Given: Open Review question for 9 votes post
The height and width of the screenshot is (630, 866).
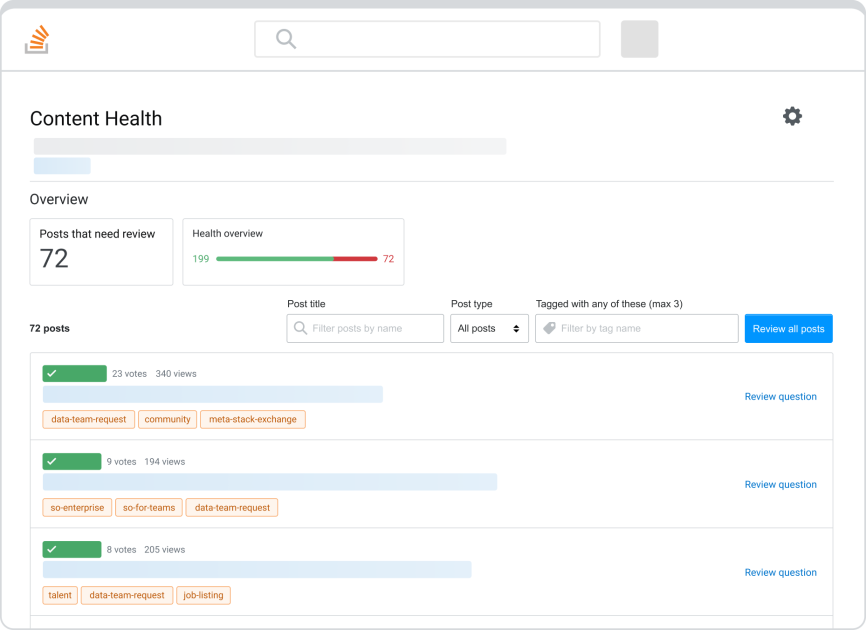Looking at the screenshot, I should tap(780, 484).
